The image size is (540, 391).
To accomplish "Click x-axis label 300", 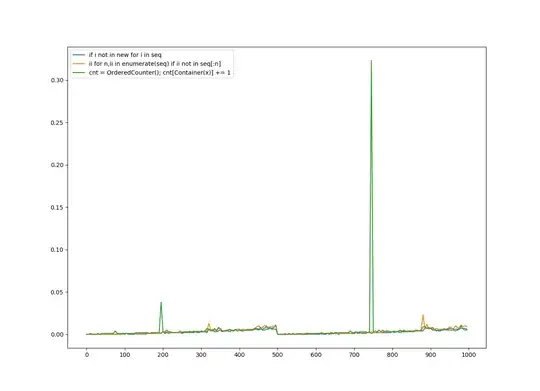I will tap(201, 355).
